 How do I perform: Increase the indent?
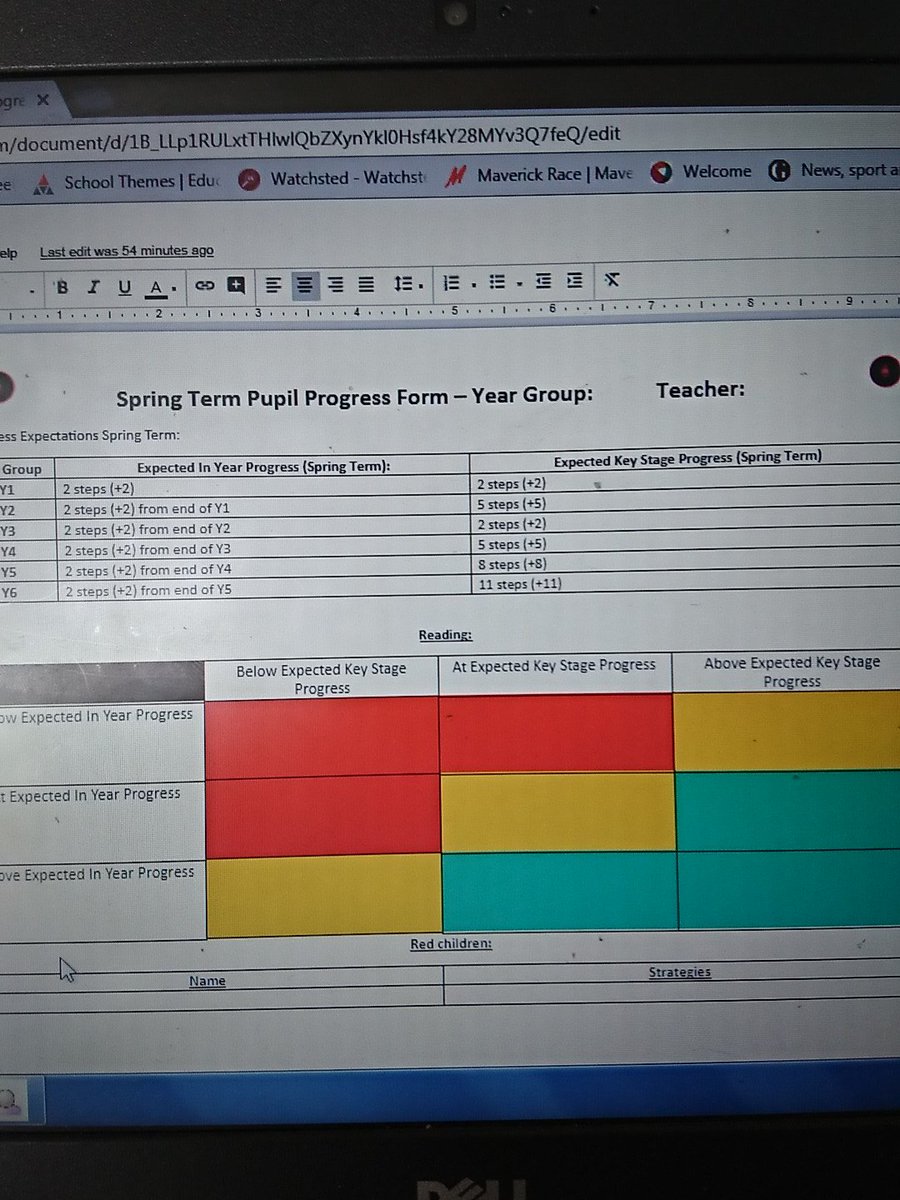pyautogui.click(x=574, y=281)
